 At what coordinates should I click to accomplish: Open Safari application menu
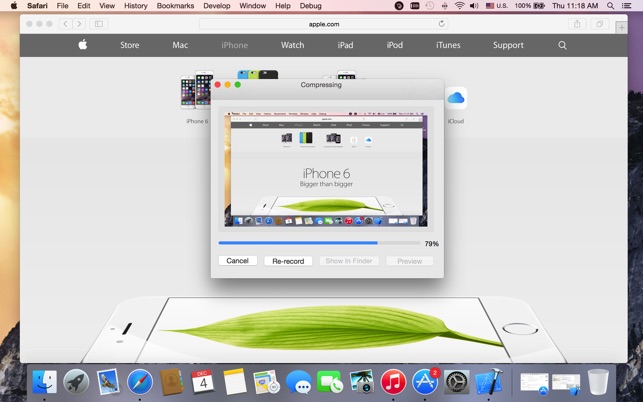point(37,6)
